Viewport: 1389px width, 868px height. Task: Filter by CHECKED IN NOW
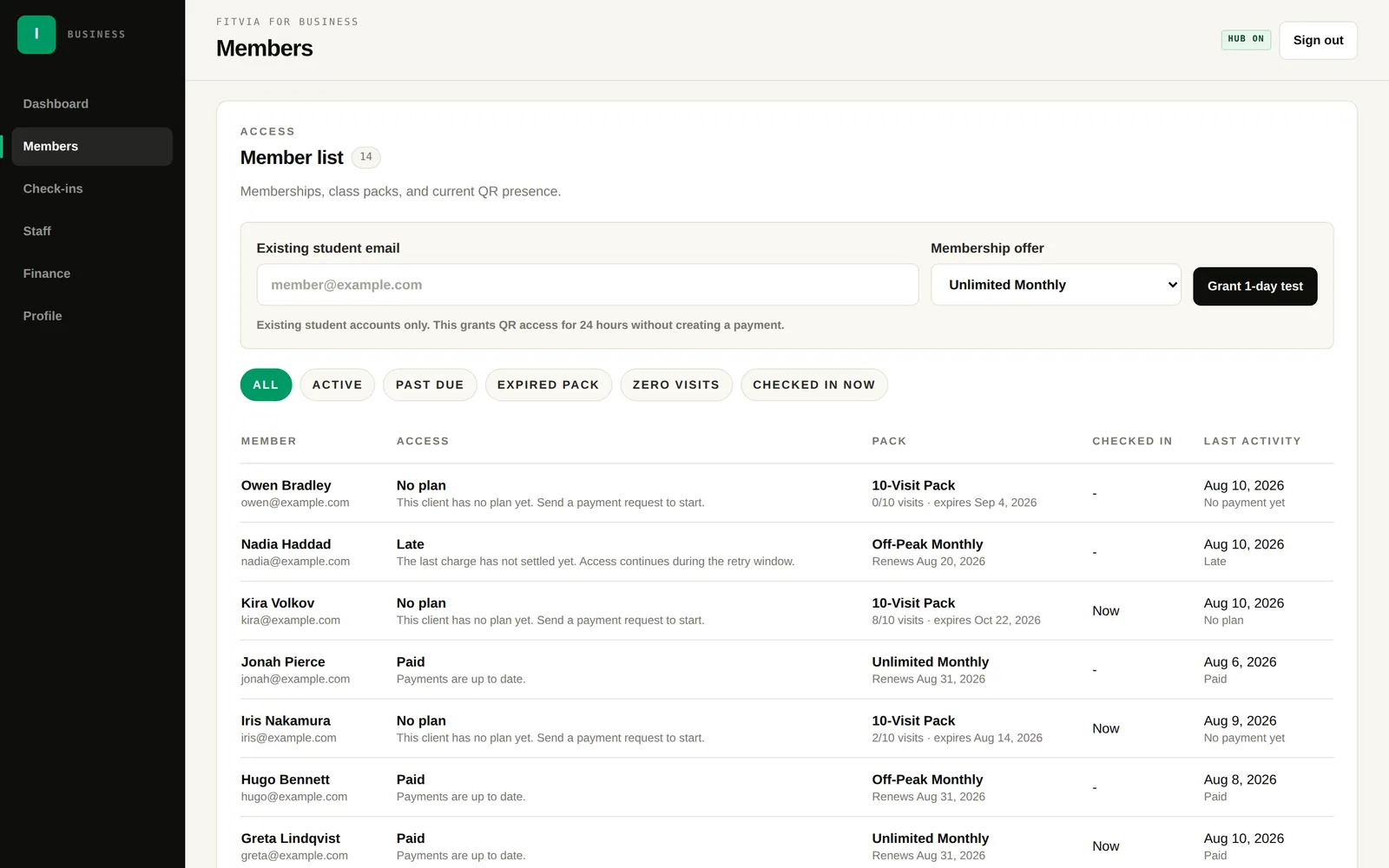pyautogui.click(x=814, y=385)
